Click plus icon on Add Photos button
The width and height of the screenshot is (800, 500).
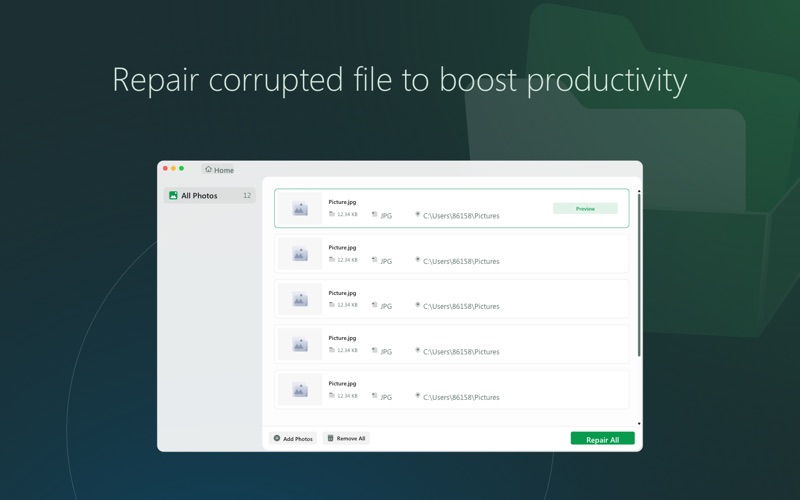[x=277, y=438]
